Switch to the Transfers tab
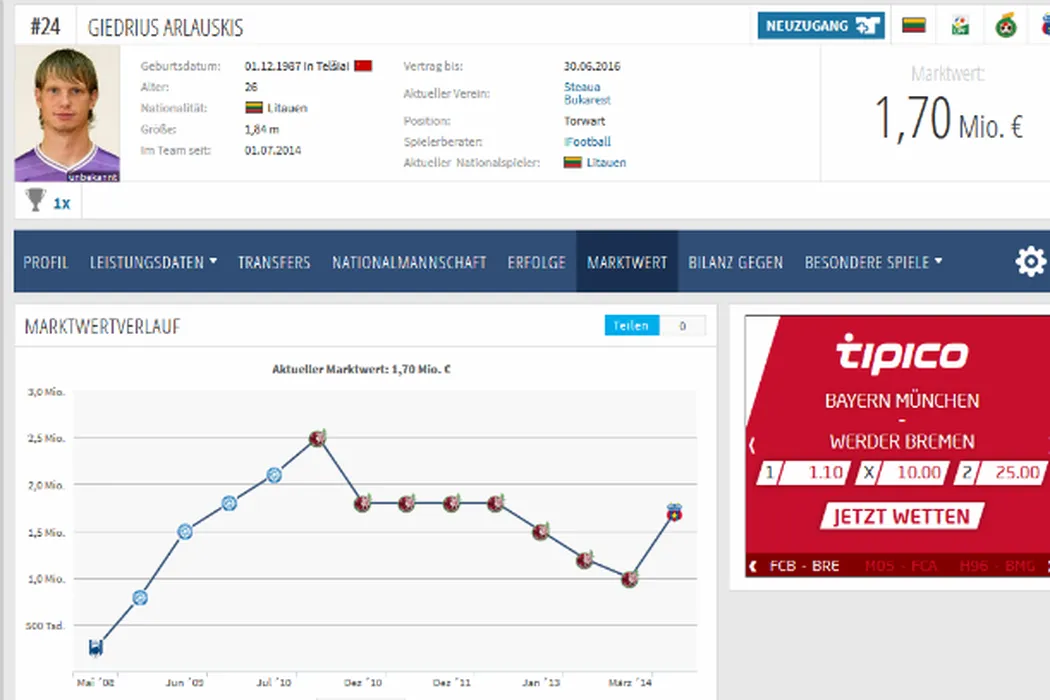The width and height of the screenshot is (1050, 700). point(274,263)
